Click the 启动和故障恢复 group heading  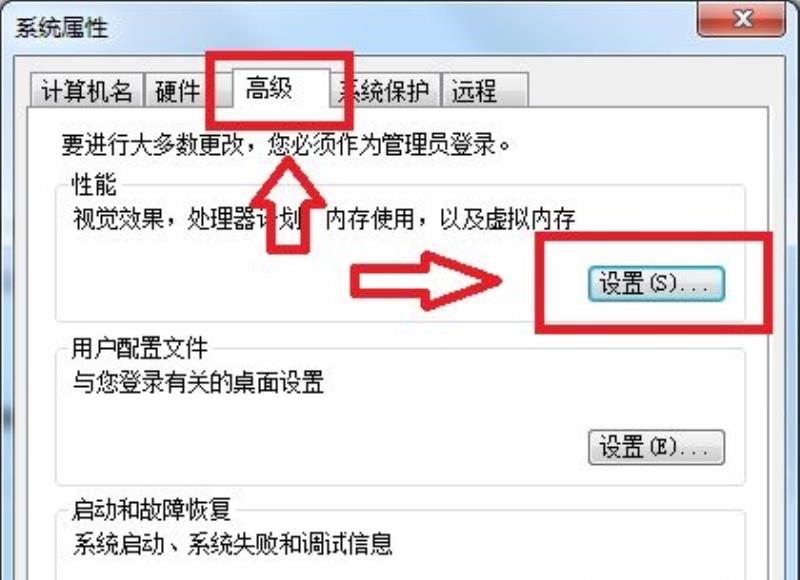click(152, 510)
